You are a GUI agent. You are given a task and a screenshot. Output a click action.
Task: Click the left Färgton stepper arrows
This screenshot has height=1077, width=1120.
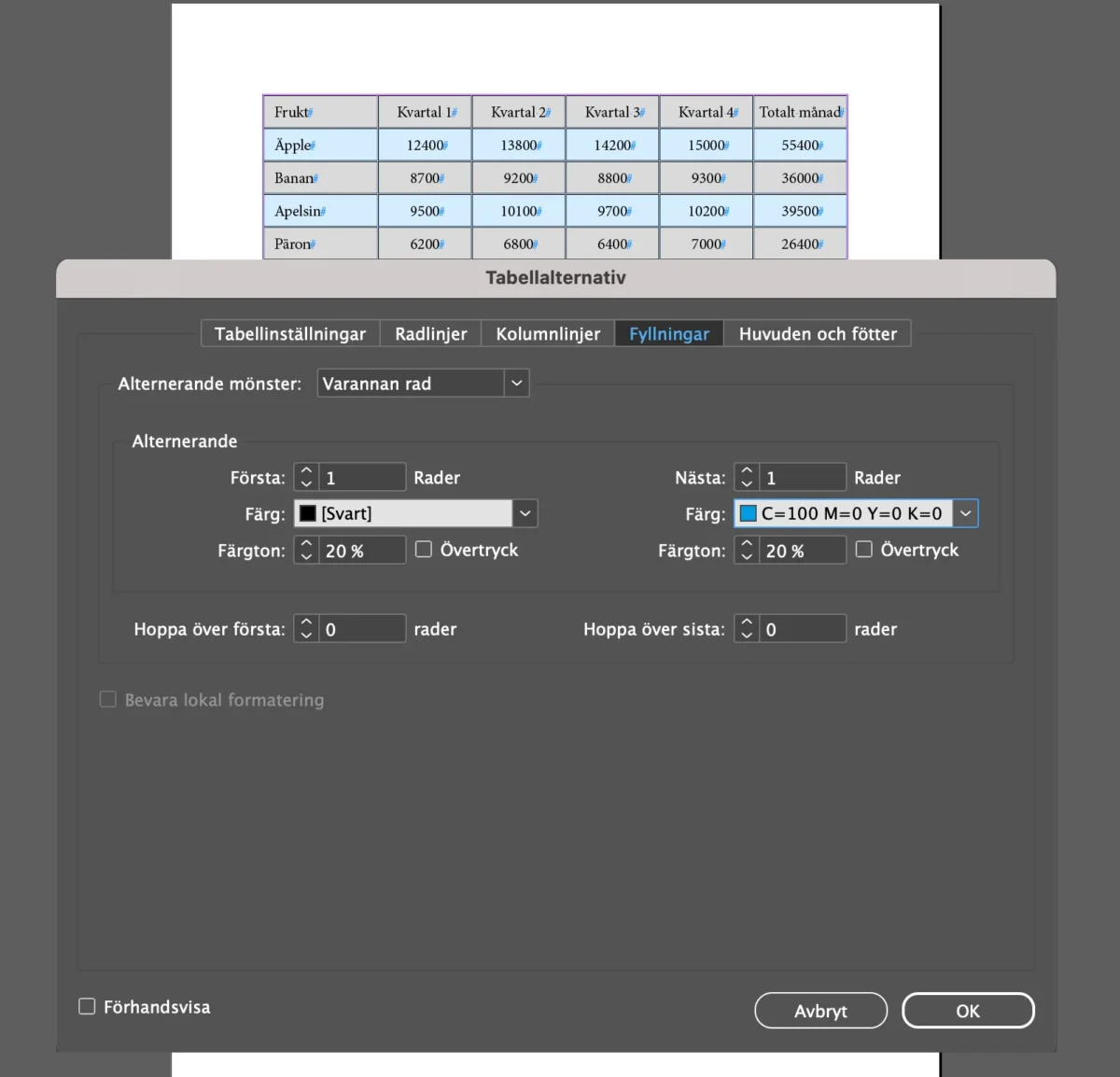[x=306, y=551]
